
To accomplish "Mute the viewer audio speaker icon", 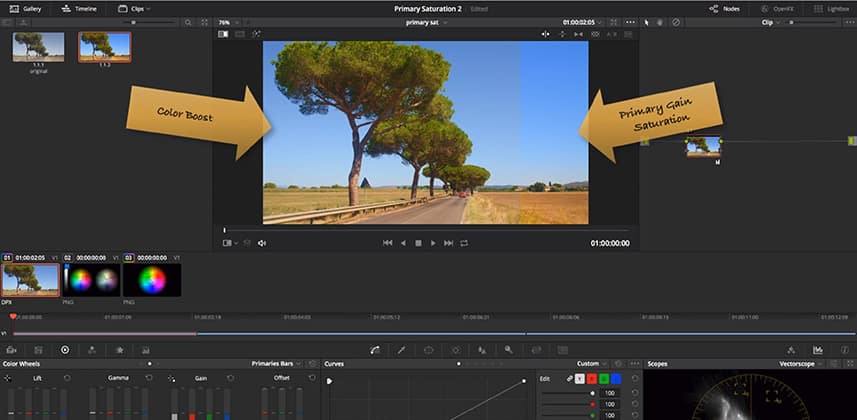I will [x=262, y=243].
